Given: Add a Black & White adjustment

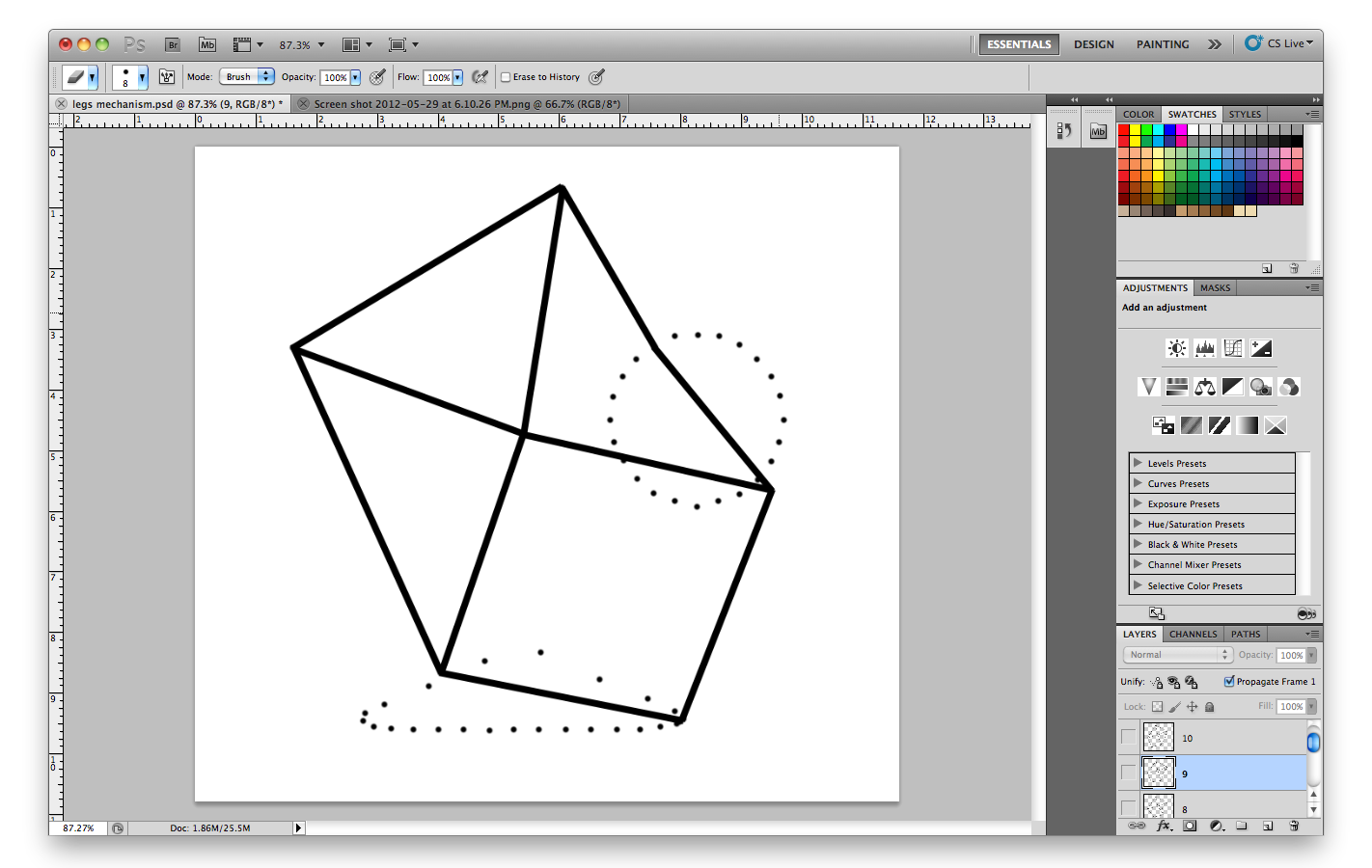Looking at the screenshot, I should point(1233,387).
